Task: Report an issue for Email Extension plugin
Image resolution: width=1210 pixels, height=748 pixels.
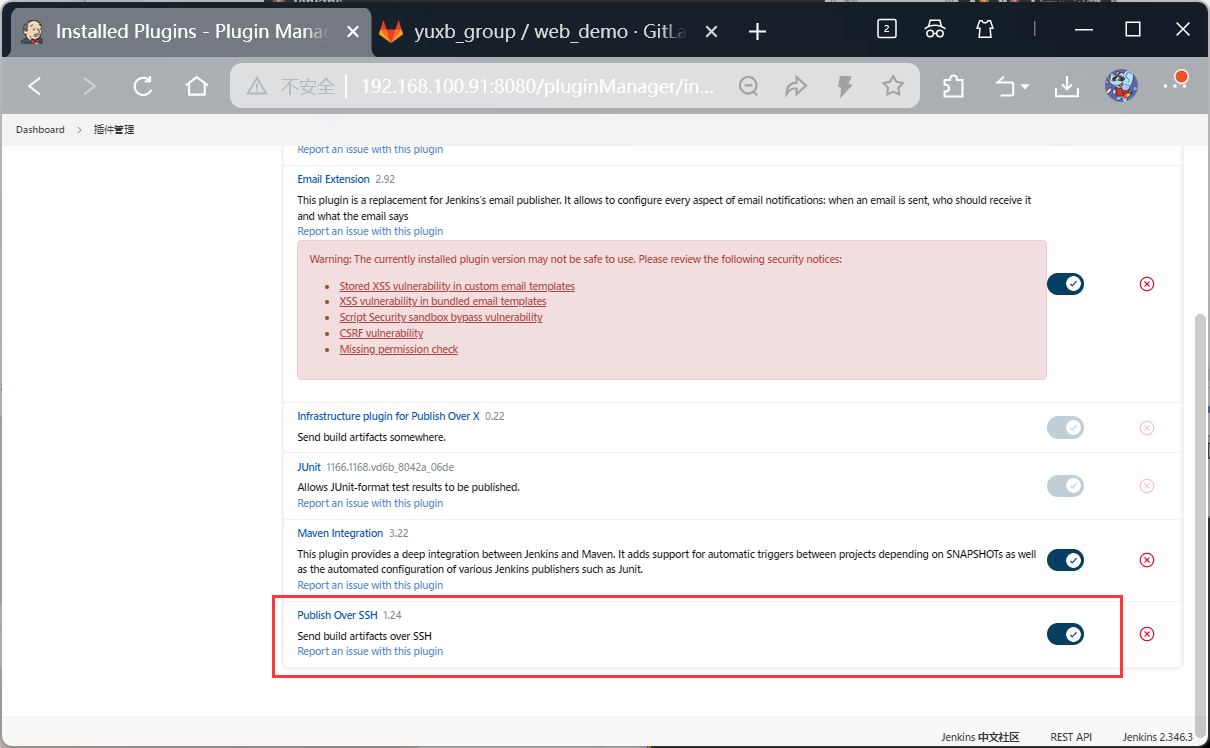Action: [x=370, y=231]
